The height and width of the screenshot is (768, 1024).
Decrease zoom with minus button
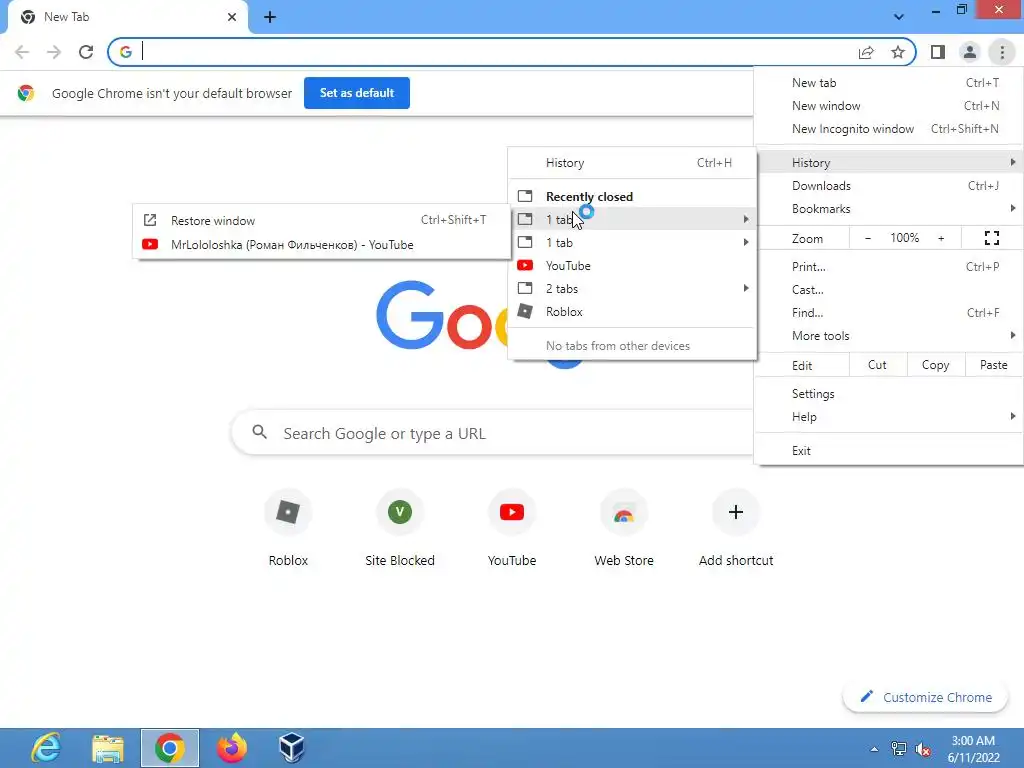pyautogui.click(x=867, y=238)
